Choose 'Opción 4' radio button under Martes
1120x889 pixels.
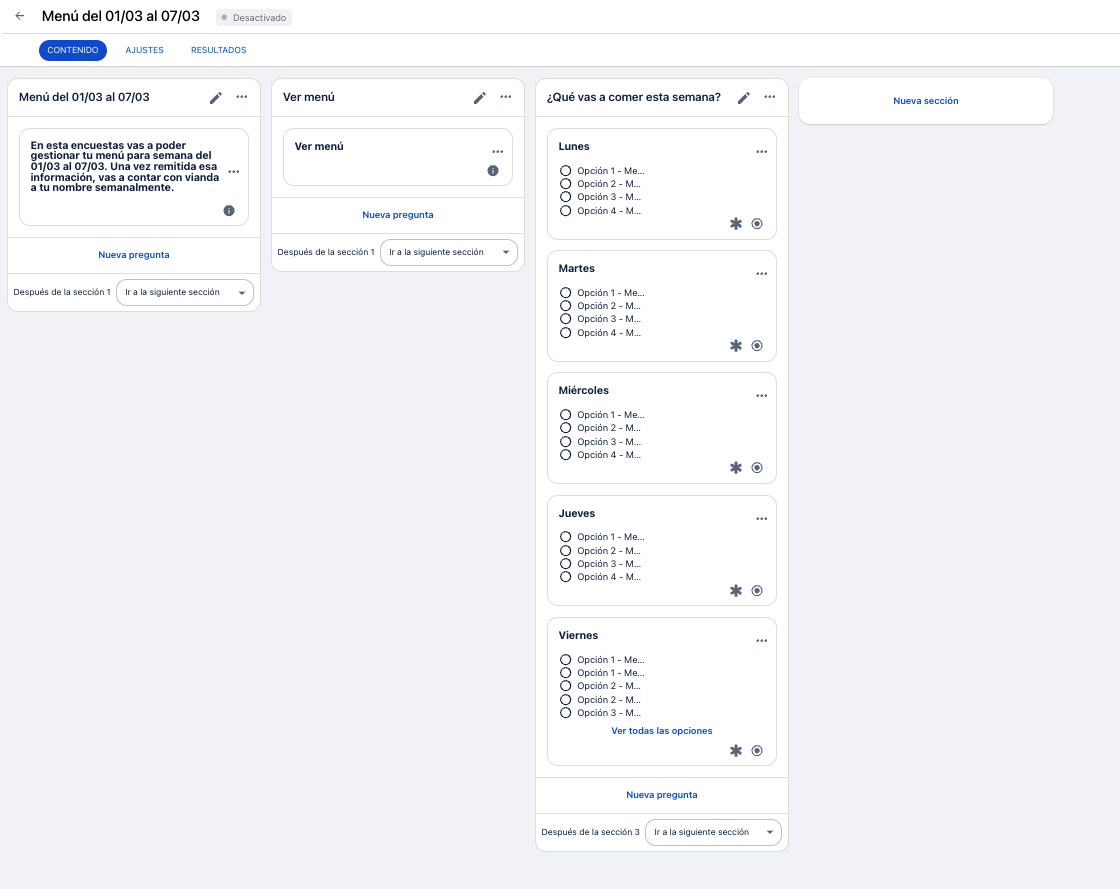[566, 333]
